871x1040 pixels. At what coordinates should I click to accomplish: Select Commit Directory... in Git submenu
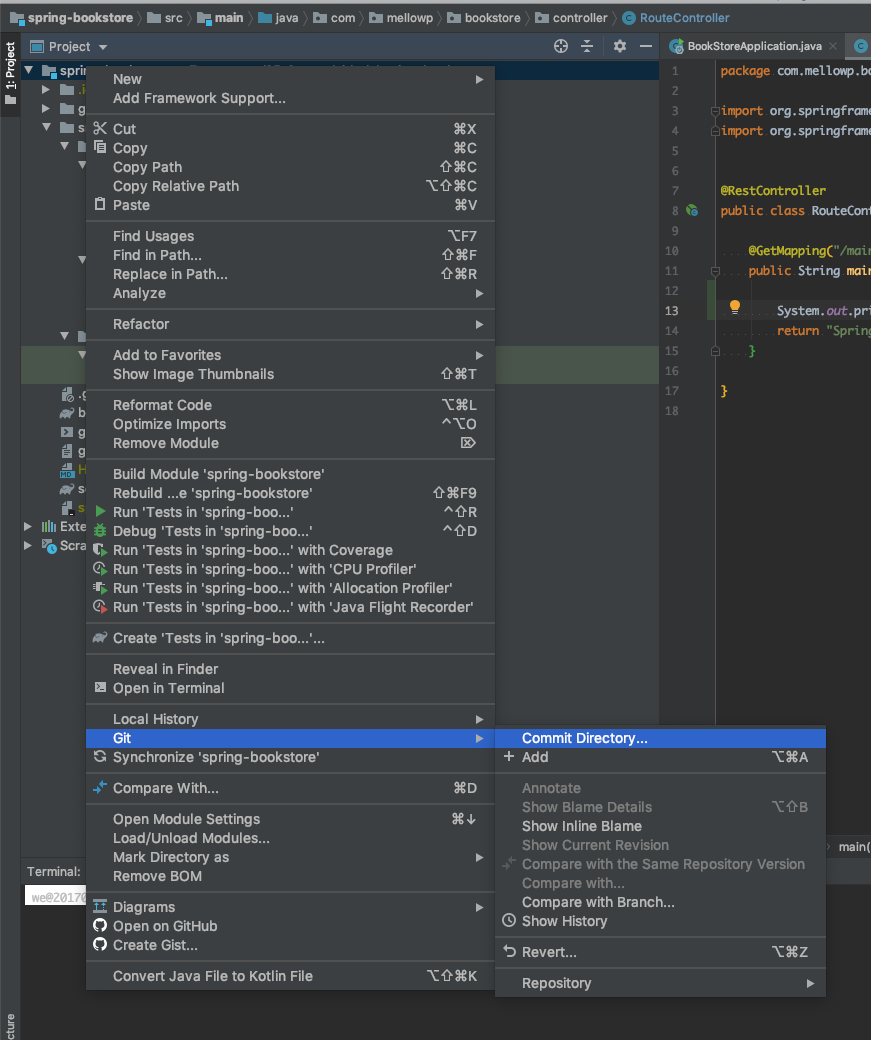tap(660, 738)
